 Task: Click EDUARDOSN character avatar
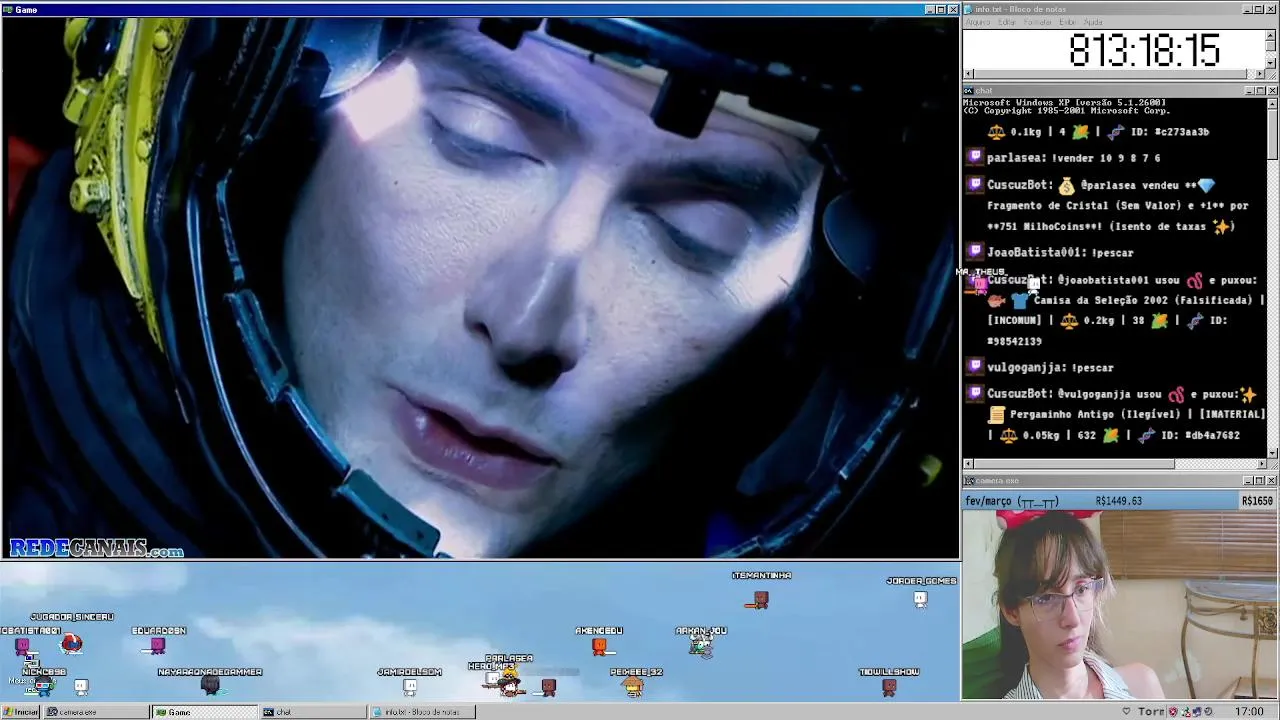click(158, 647)
